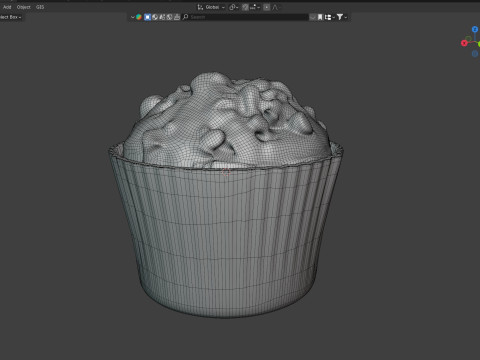Open the funnel filter dropdown

click(x=342, y=17)
